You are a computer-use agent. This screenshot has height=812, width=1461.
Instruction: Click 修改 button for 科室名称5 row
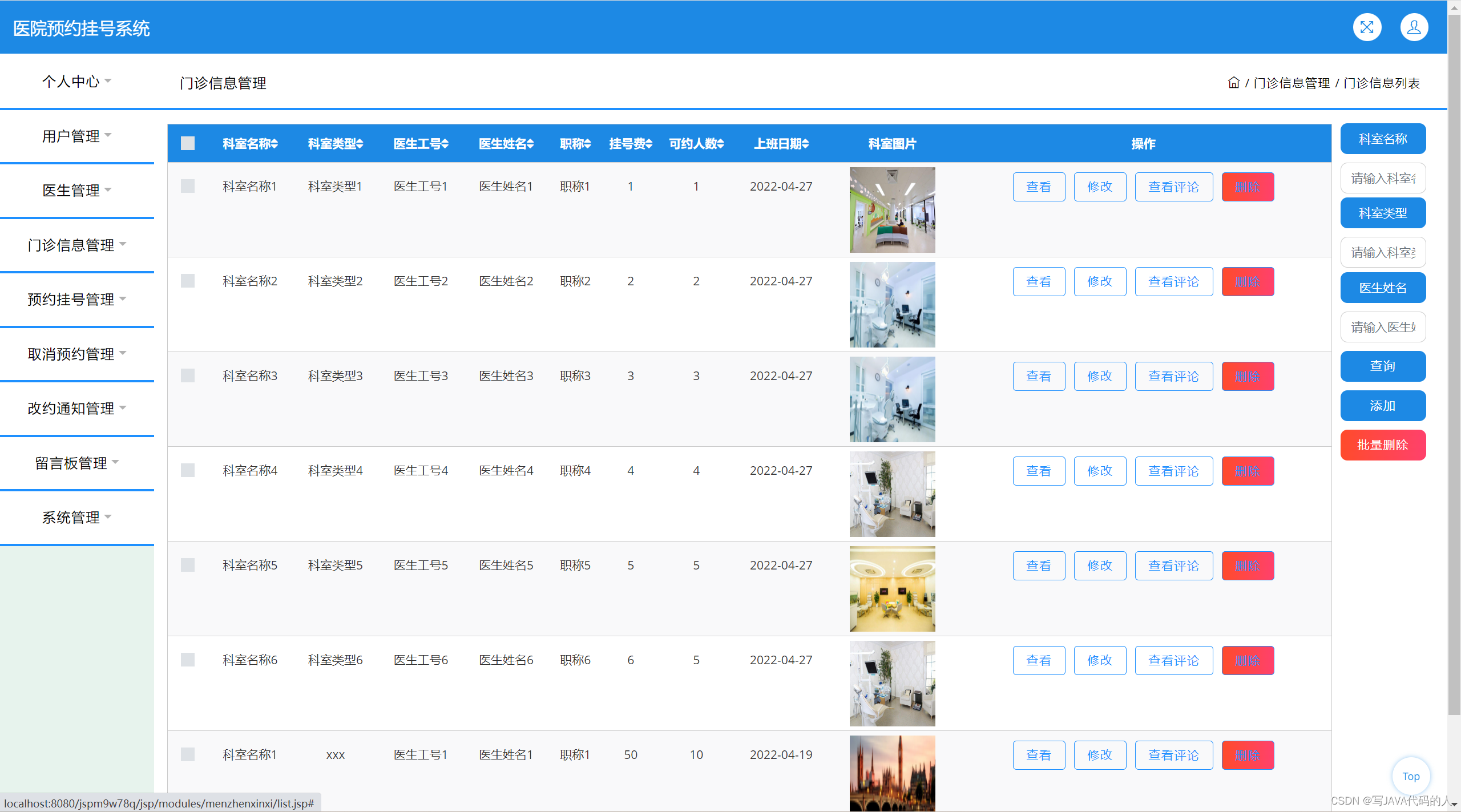1100,565
